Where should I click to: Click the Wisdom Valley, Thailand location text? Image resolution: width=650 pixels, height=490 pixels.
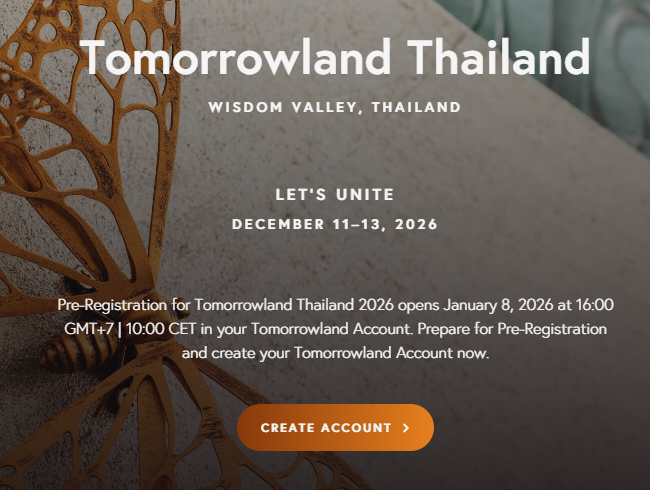click(x=334, y=107)
